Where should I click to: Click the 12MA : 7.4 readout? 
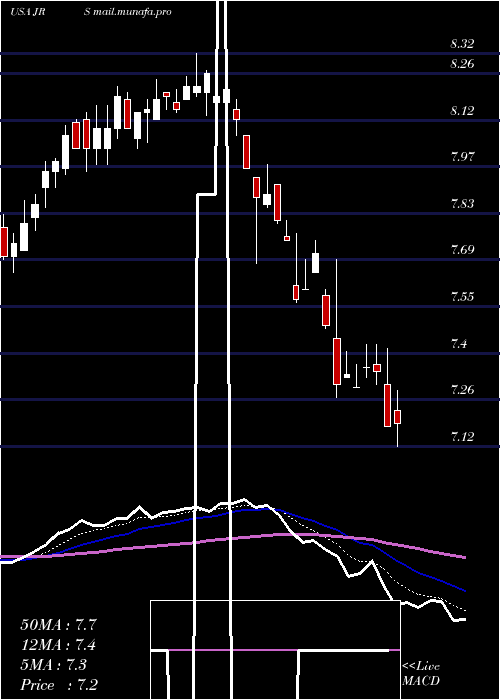pos(59,645)
